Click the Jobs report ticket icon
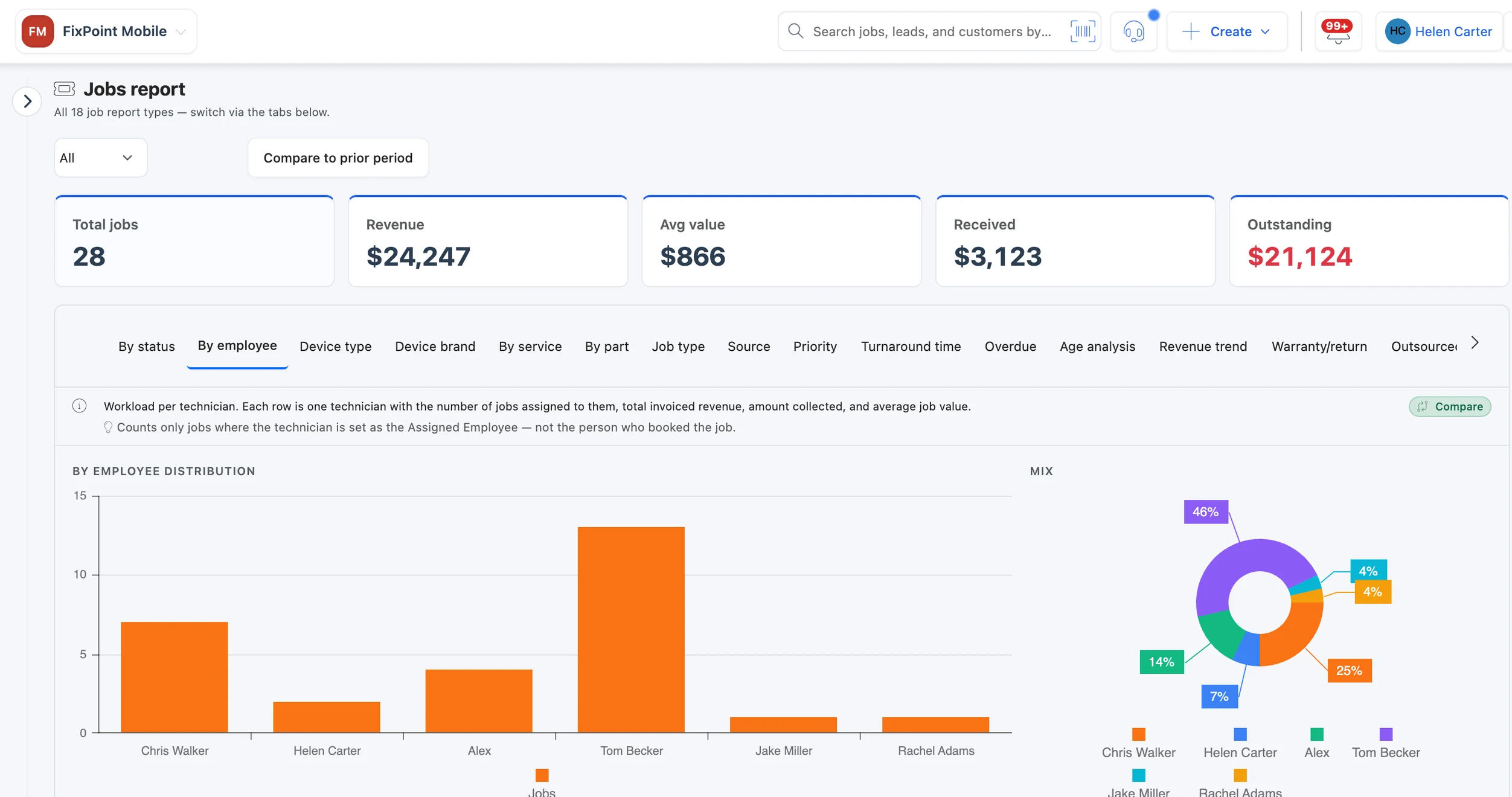 click(x=64, y=89)
